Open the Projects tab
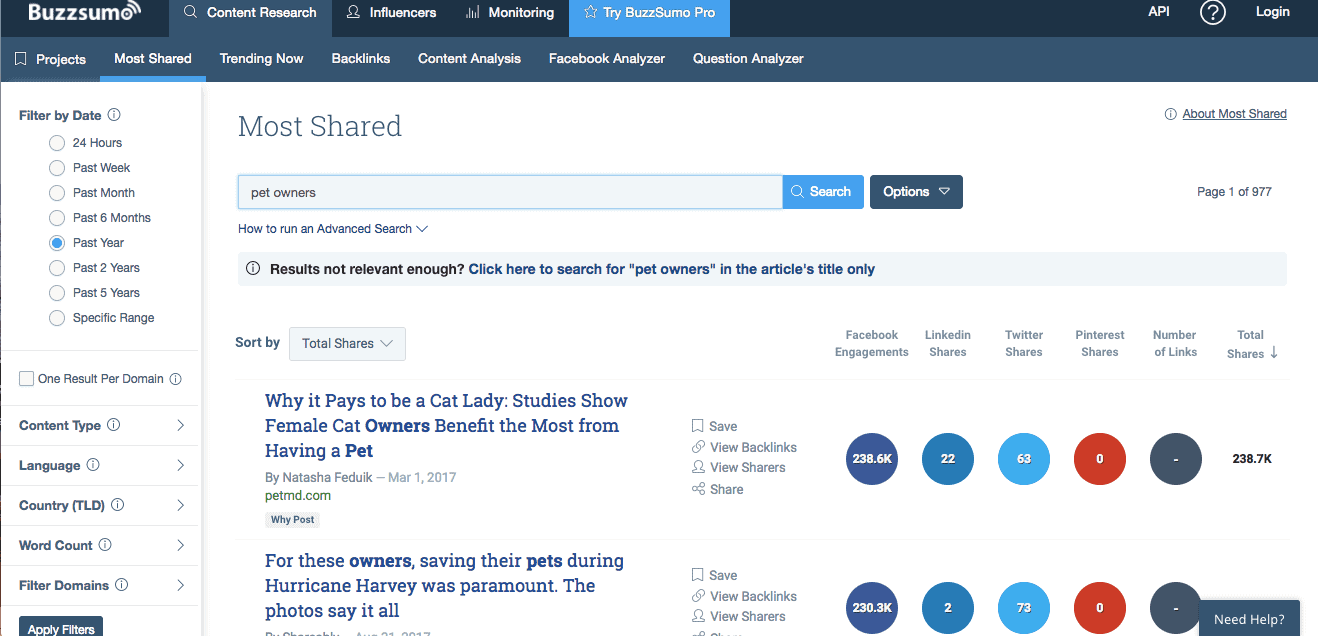The height and width of the screenshot is (636, 1318). coord(50,59)
